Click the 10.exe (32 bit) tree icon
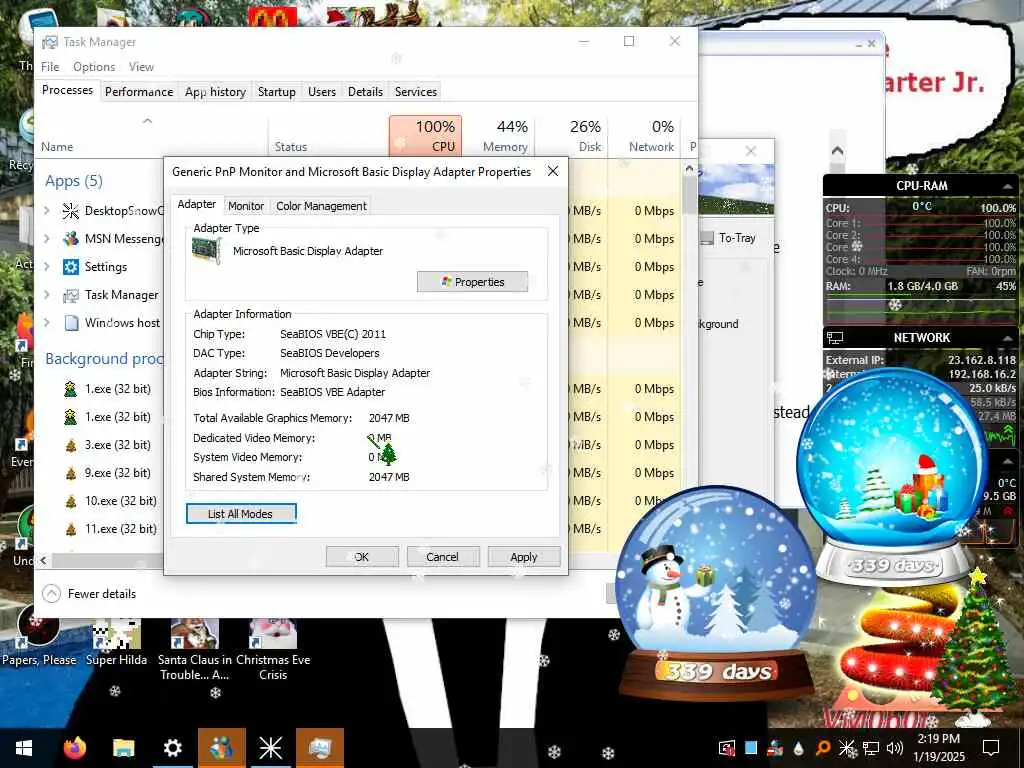Screen dimensions: 1024x768 71,502
